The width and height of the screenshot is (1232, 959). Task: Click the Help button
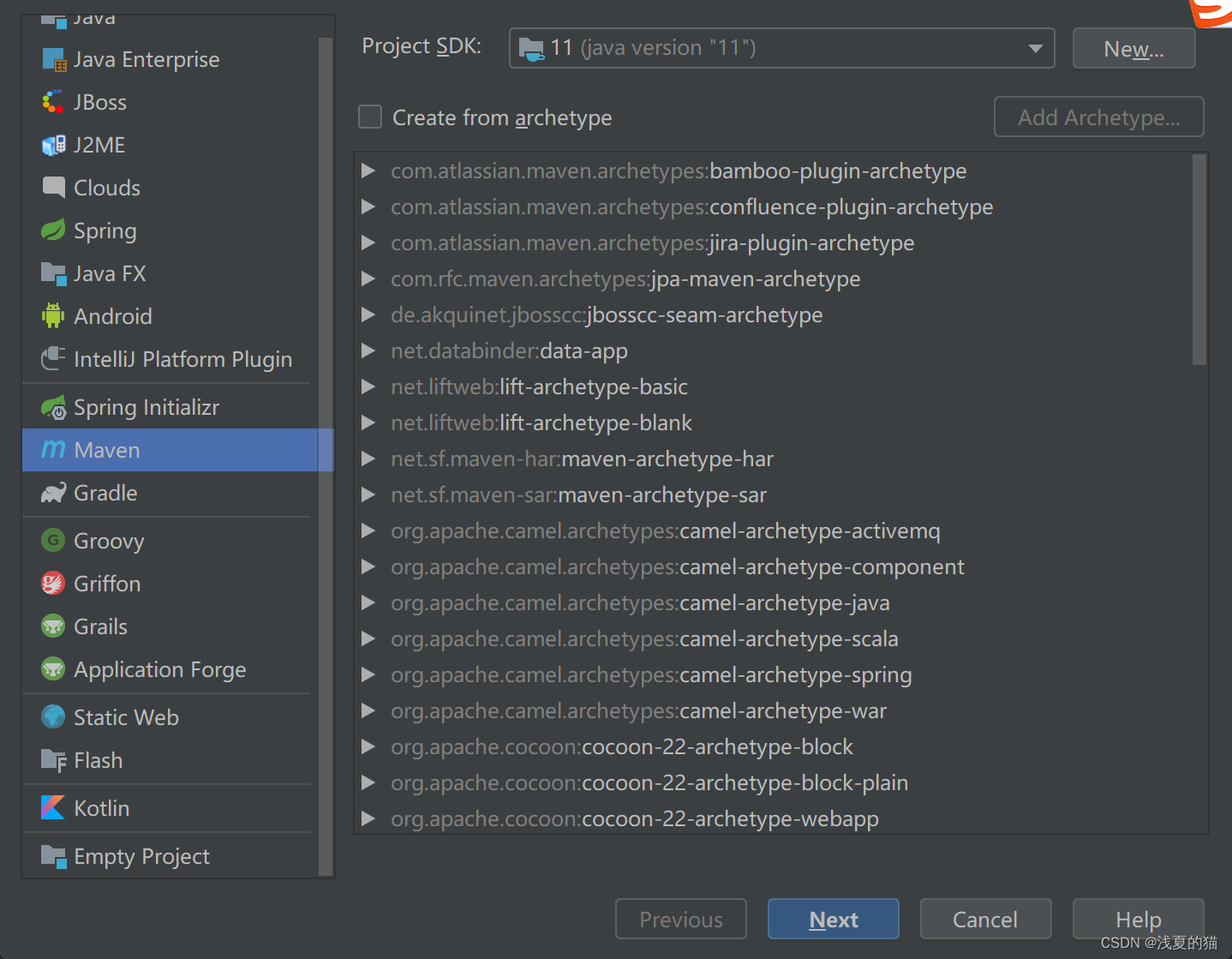coord(1138,919)
